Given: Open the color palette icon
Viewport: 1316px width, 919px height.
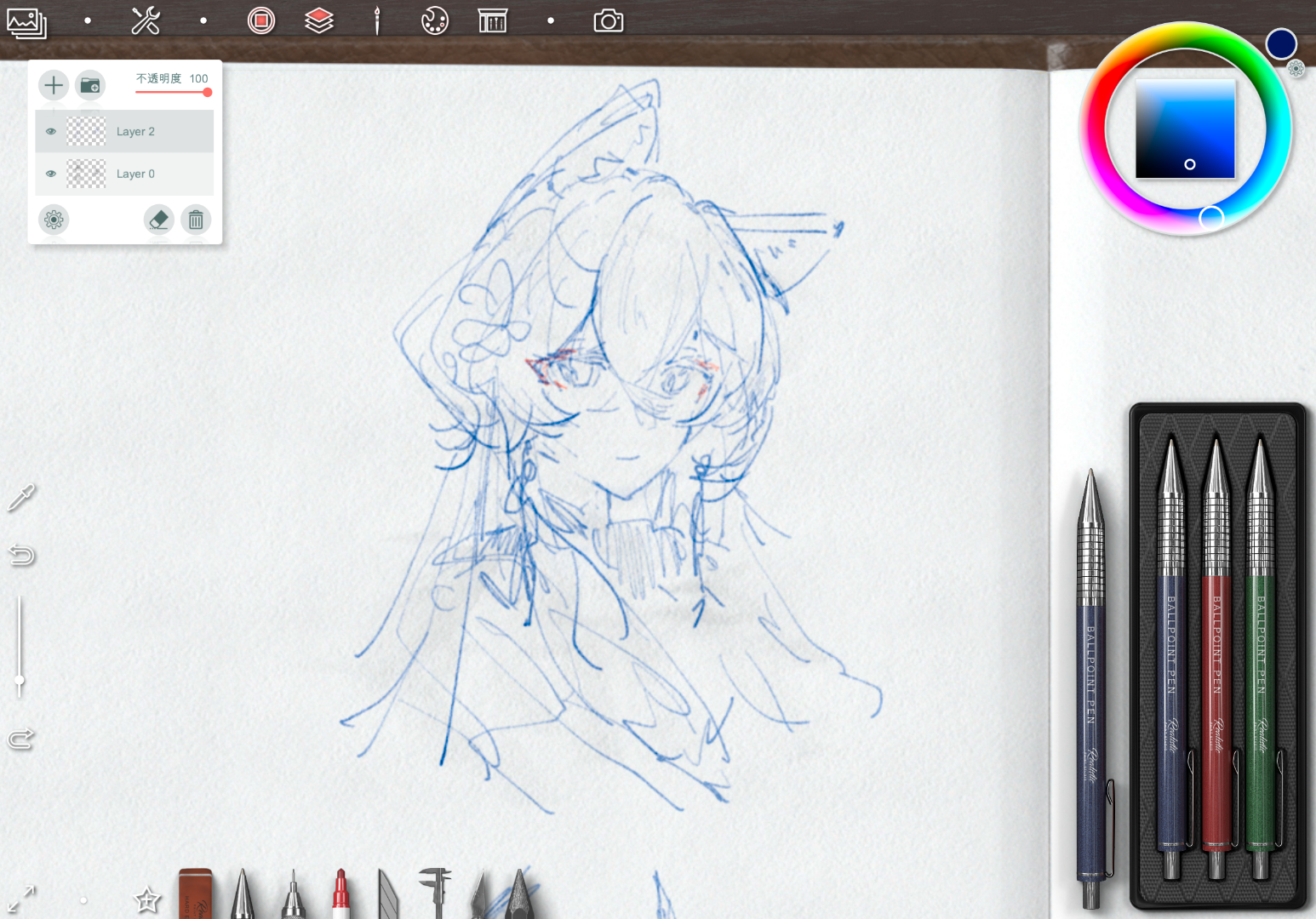Looking at the screenshot, I should point(435,20).
